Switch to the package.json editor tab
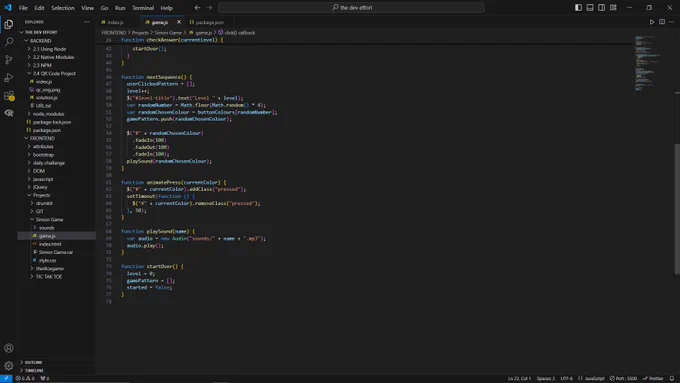Screen dimensions: 680x383 tap(210, 22)
